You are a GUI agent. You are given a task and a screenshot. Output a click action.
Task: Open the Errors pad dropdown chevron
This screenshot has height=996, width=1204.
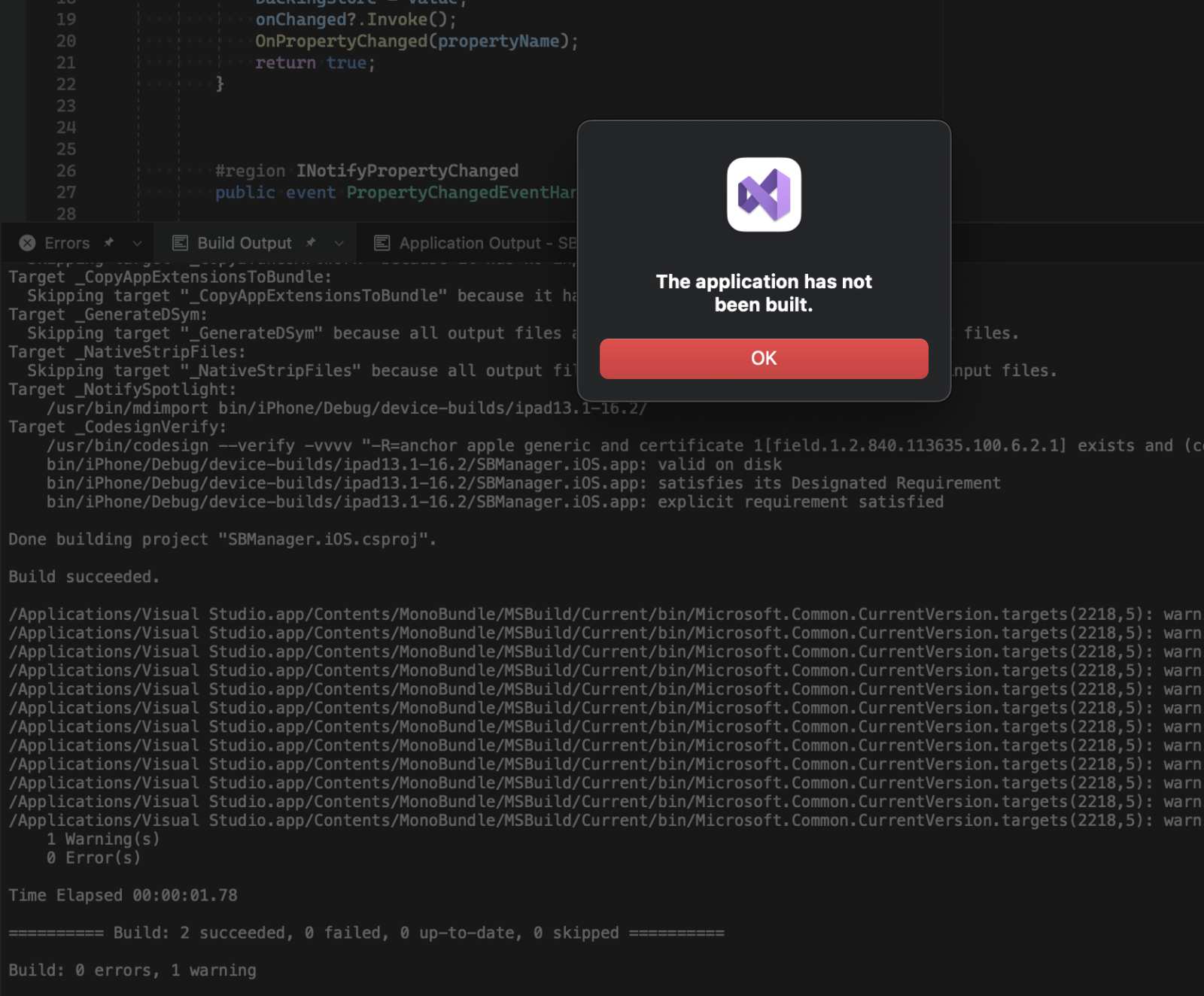137,243
